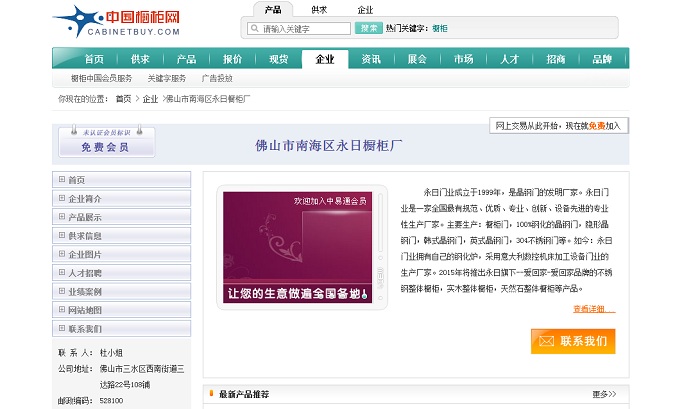This screenshot has height=409, width=700.
Task: Click the magnifier icon in search box
Action: 254,29
